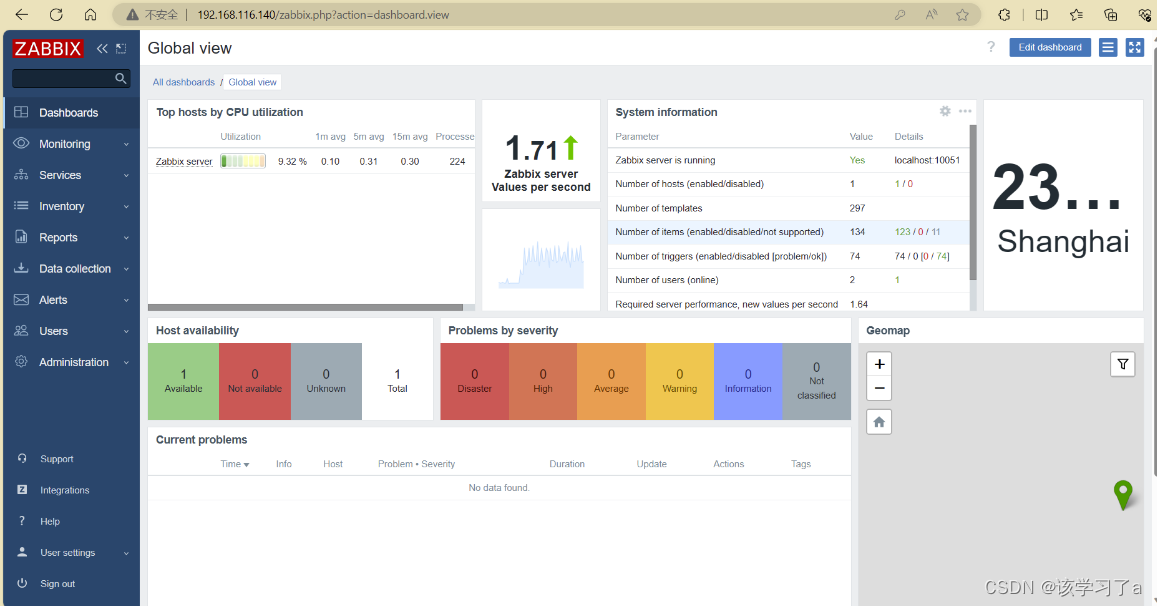
Task: Click the CPU utilization gauge bar
Action: pyautogui.click(x=243, y=161)
